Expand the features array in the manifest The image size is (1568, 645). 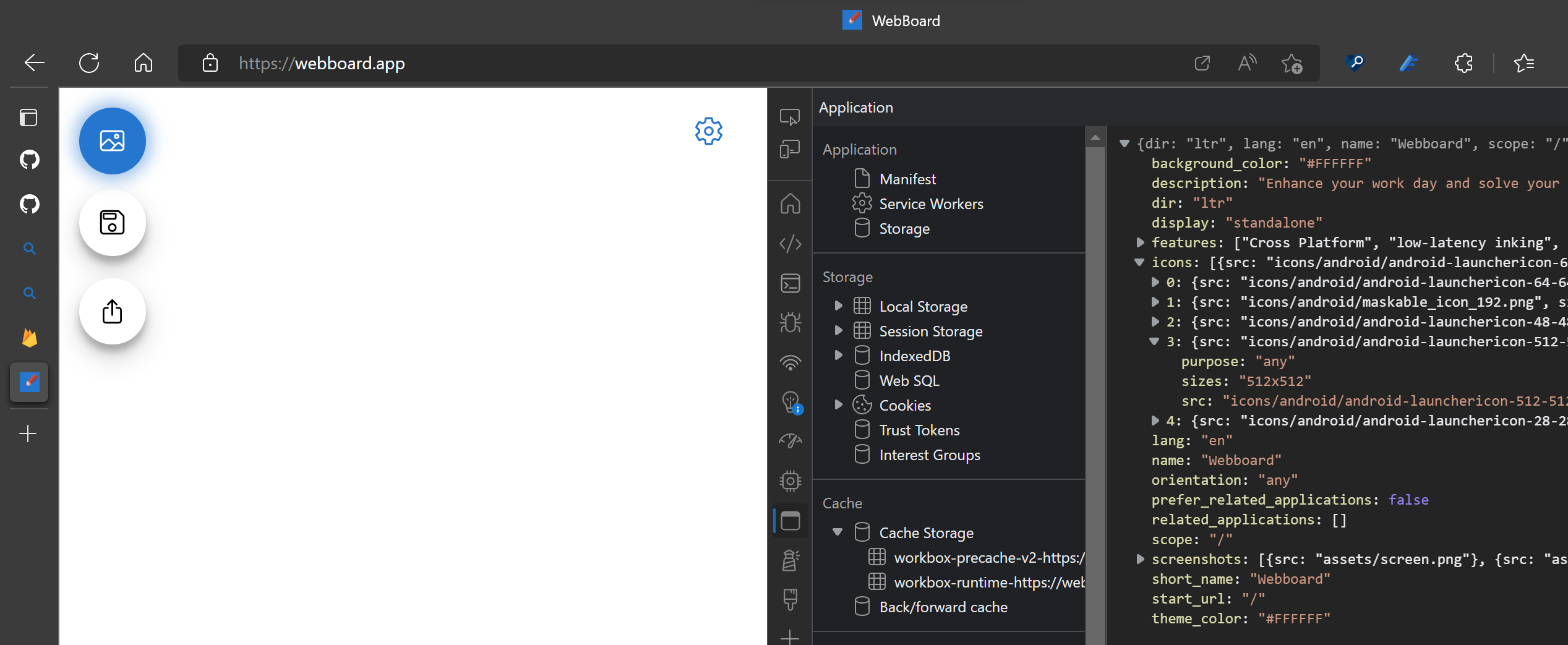pyautogui.click(x=1141, y=242)
